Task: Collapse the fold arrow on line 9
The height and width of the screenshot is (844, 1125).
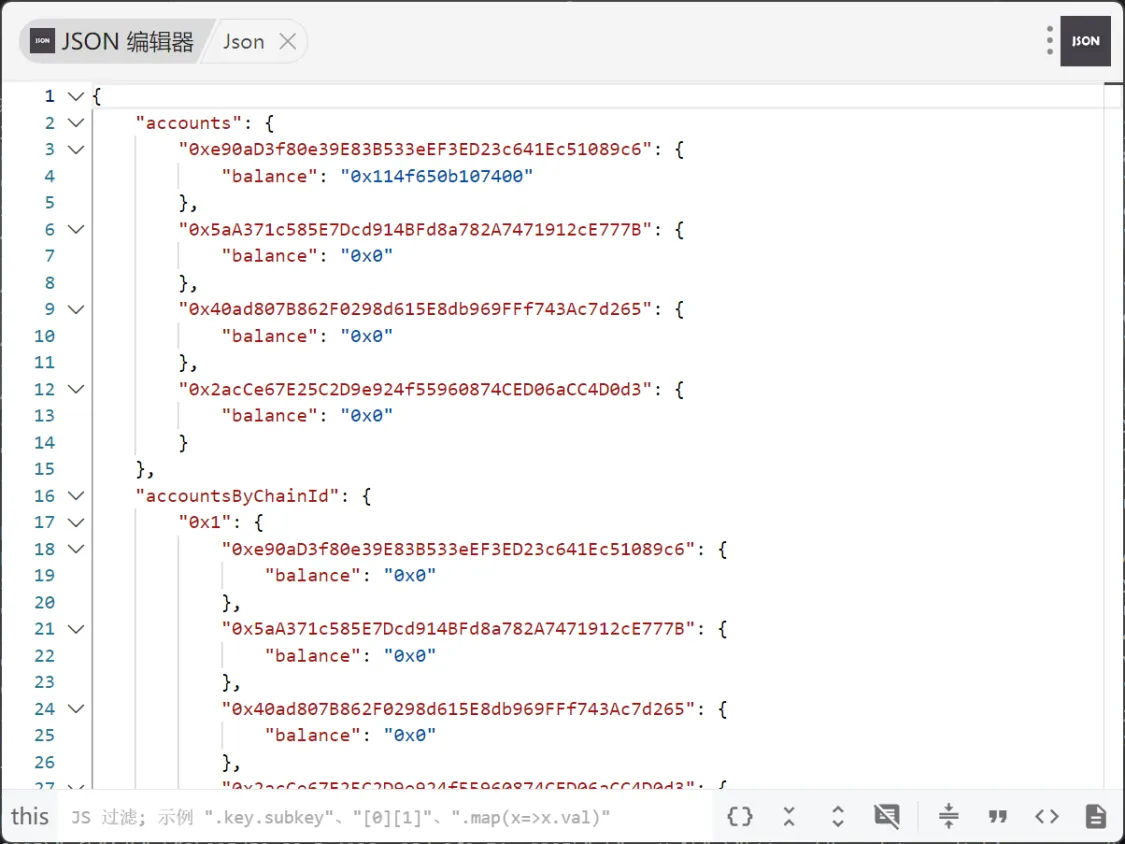Action: 75,309
